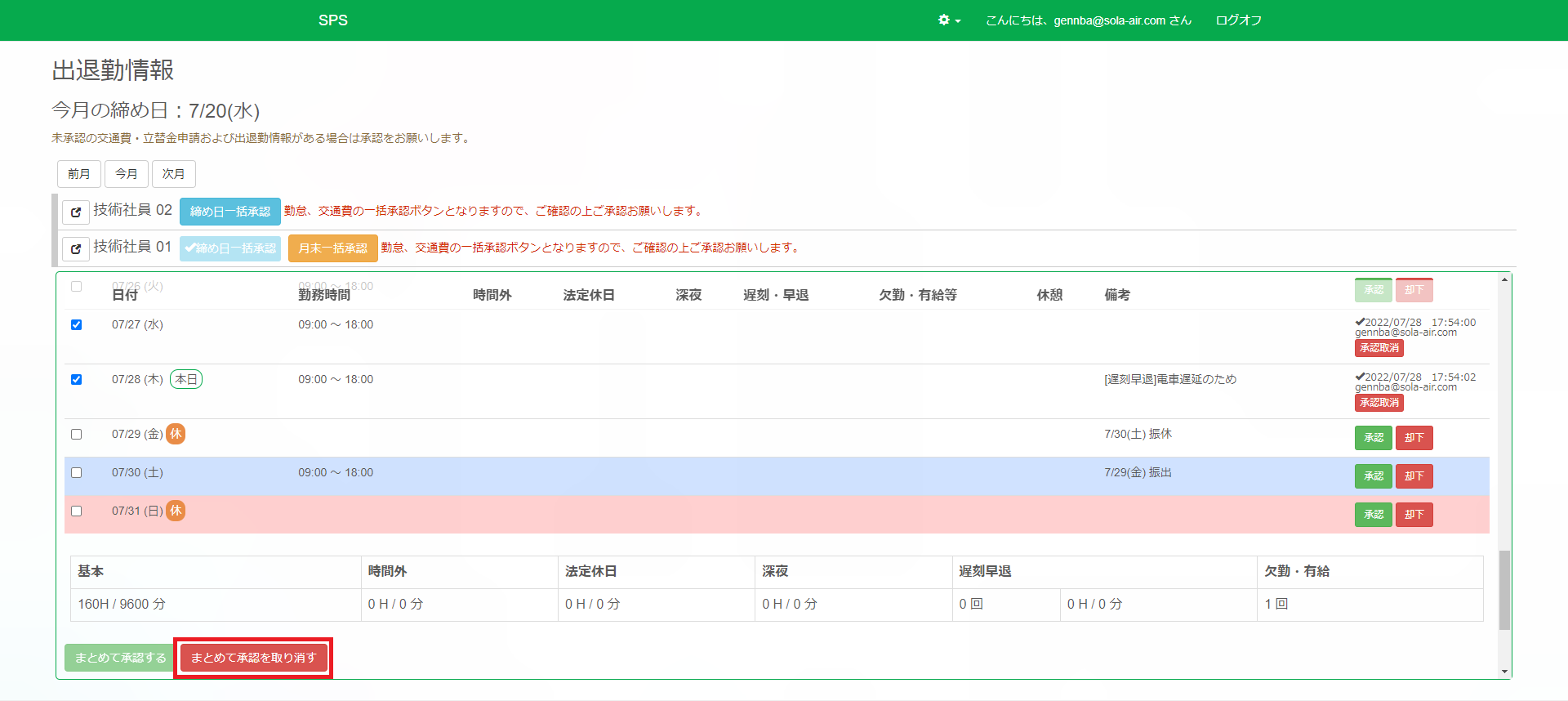Click the 休 badge on 07/29
1568x701 pixels.
tap(176, 434)
